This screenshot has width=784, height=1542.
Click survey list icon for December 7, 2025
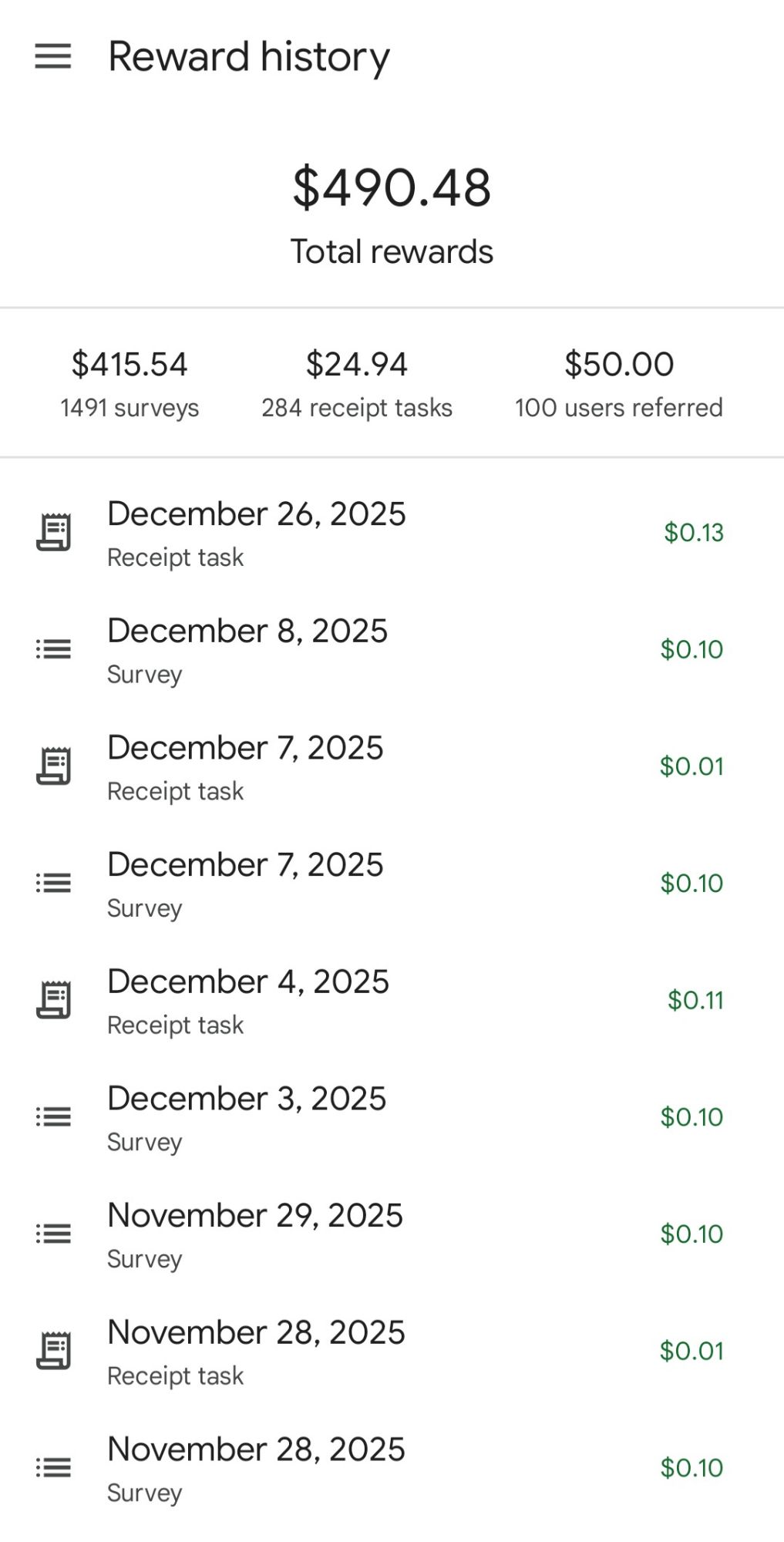click(53, 883)
